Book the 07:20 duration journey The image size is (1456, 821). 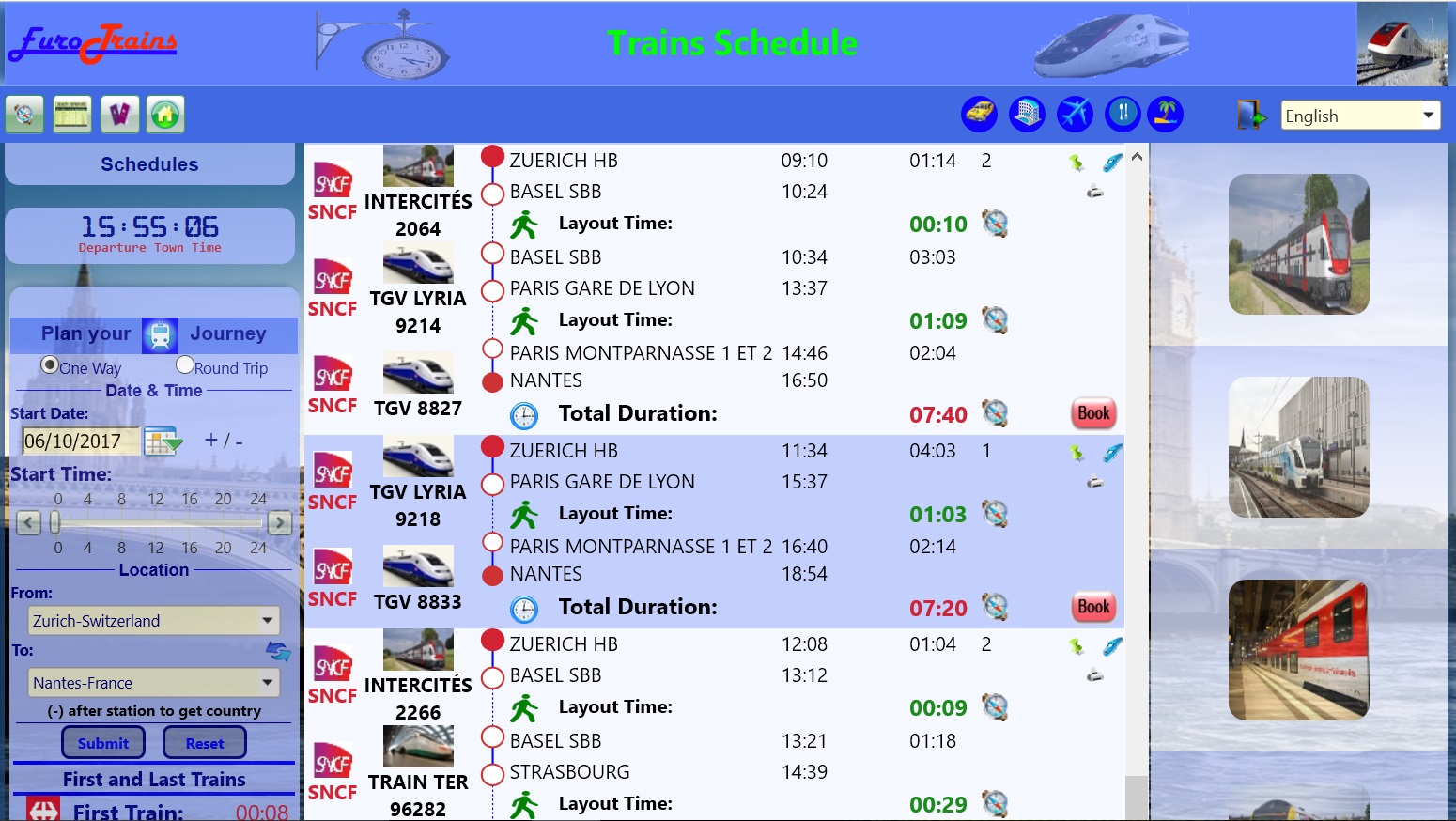click(x=1093, y=607)
